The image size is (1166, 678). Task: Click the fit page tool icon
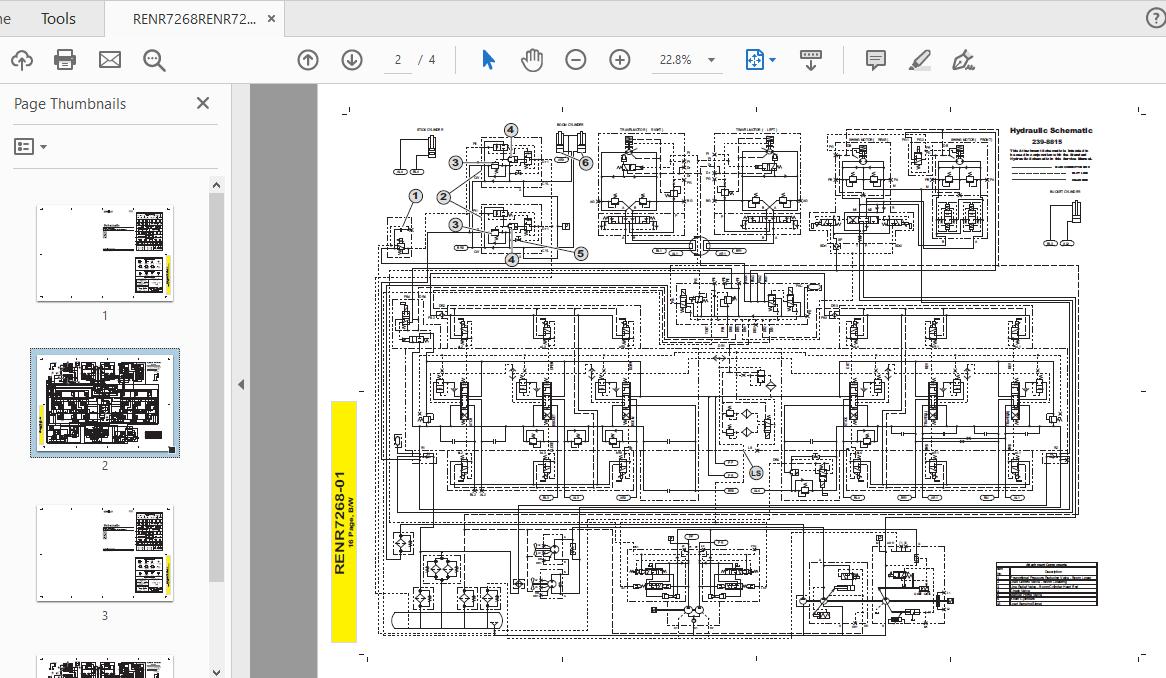tap(754, 60)
